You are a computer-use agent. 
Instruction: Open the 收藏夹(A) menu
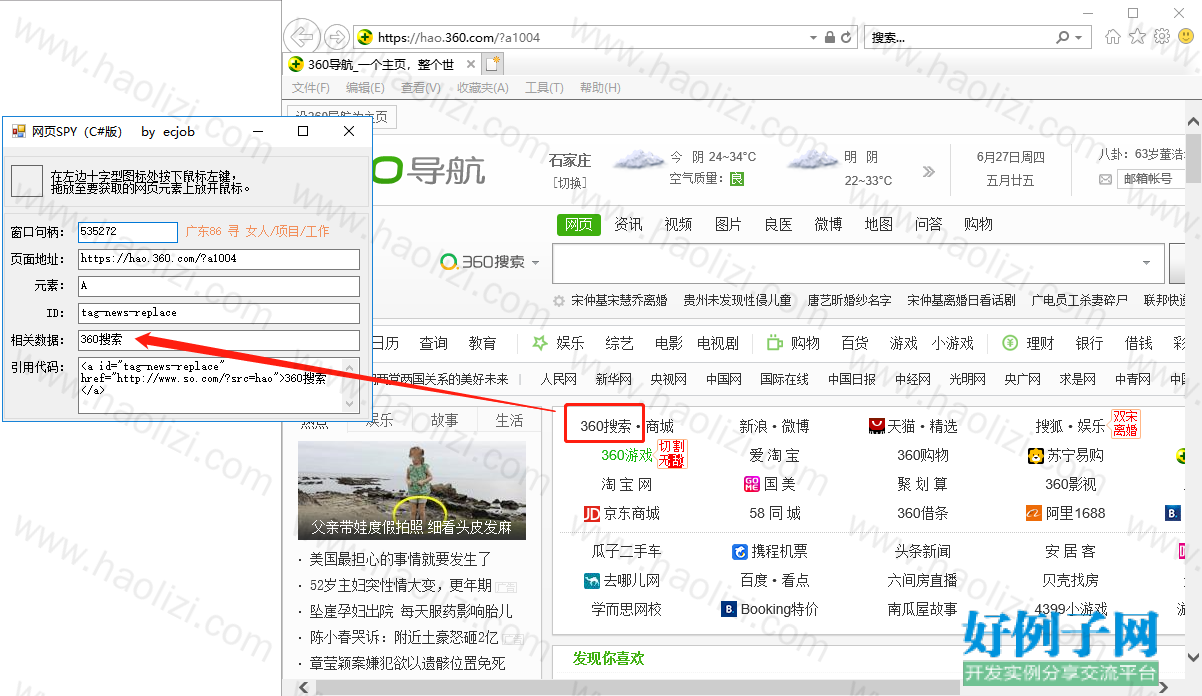(x=483, y=88)
